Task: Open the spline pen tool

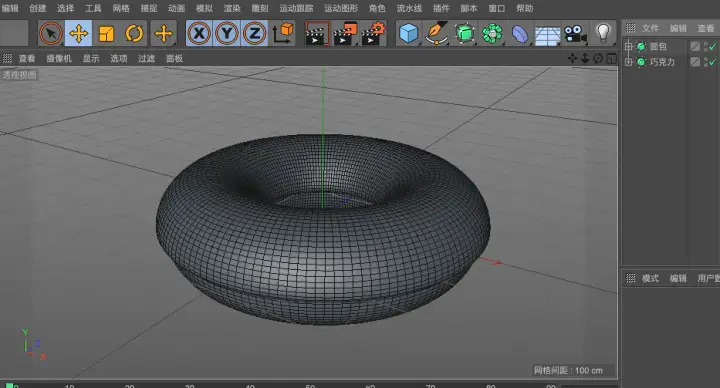Action: click(x=436, y=34)
